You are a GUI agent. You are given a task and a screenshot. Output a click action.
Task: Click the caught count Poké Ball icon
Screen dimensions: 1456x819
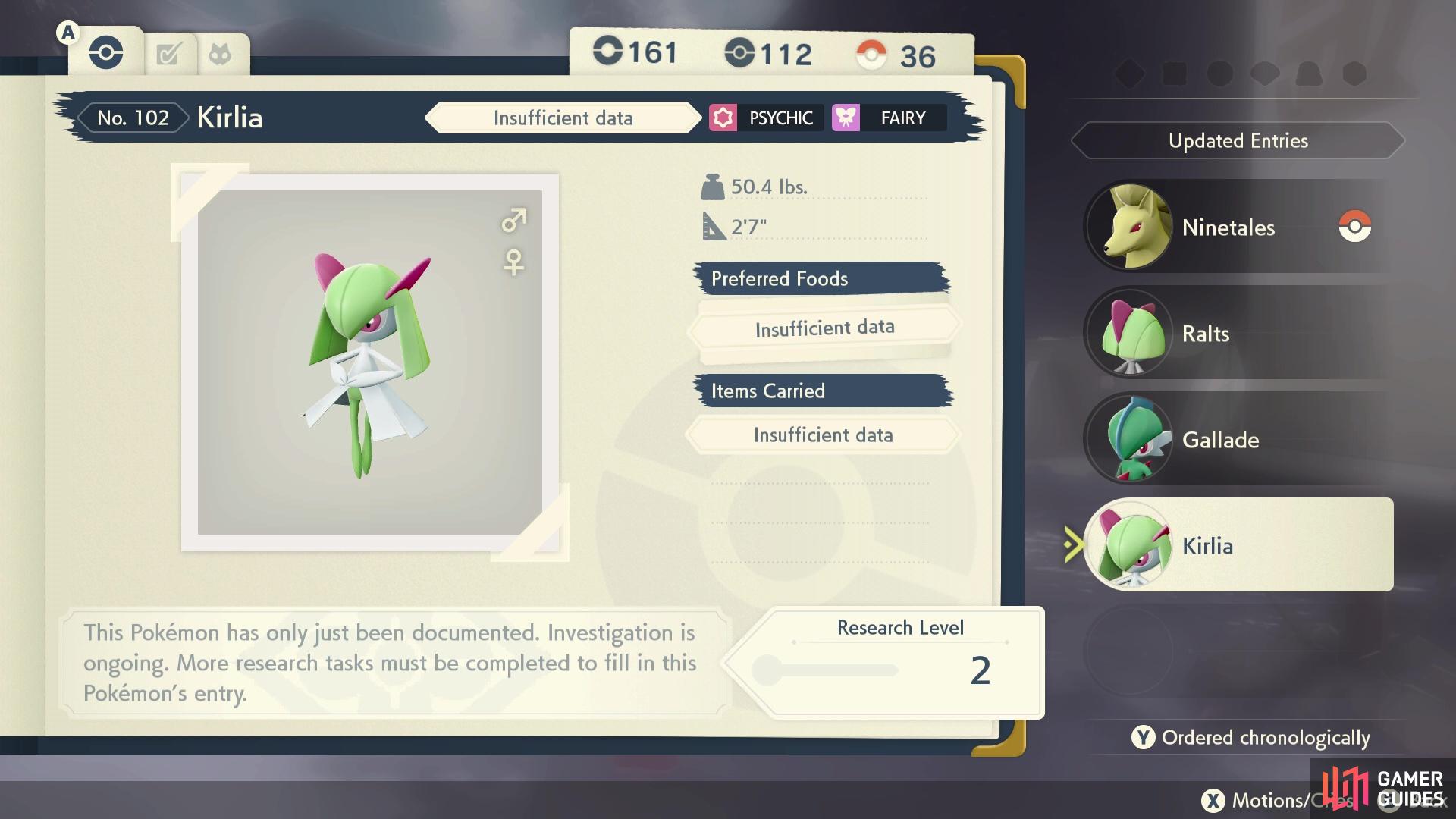(871, 55)
